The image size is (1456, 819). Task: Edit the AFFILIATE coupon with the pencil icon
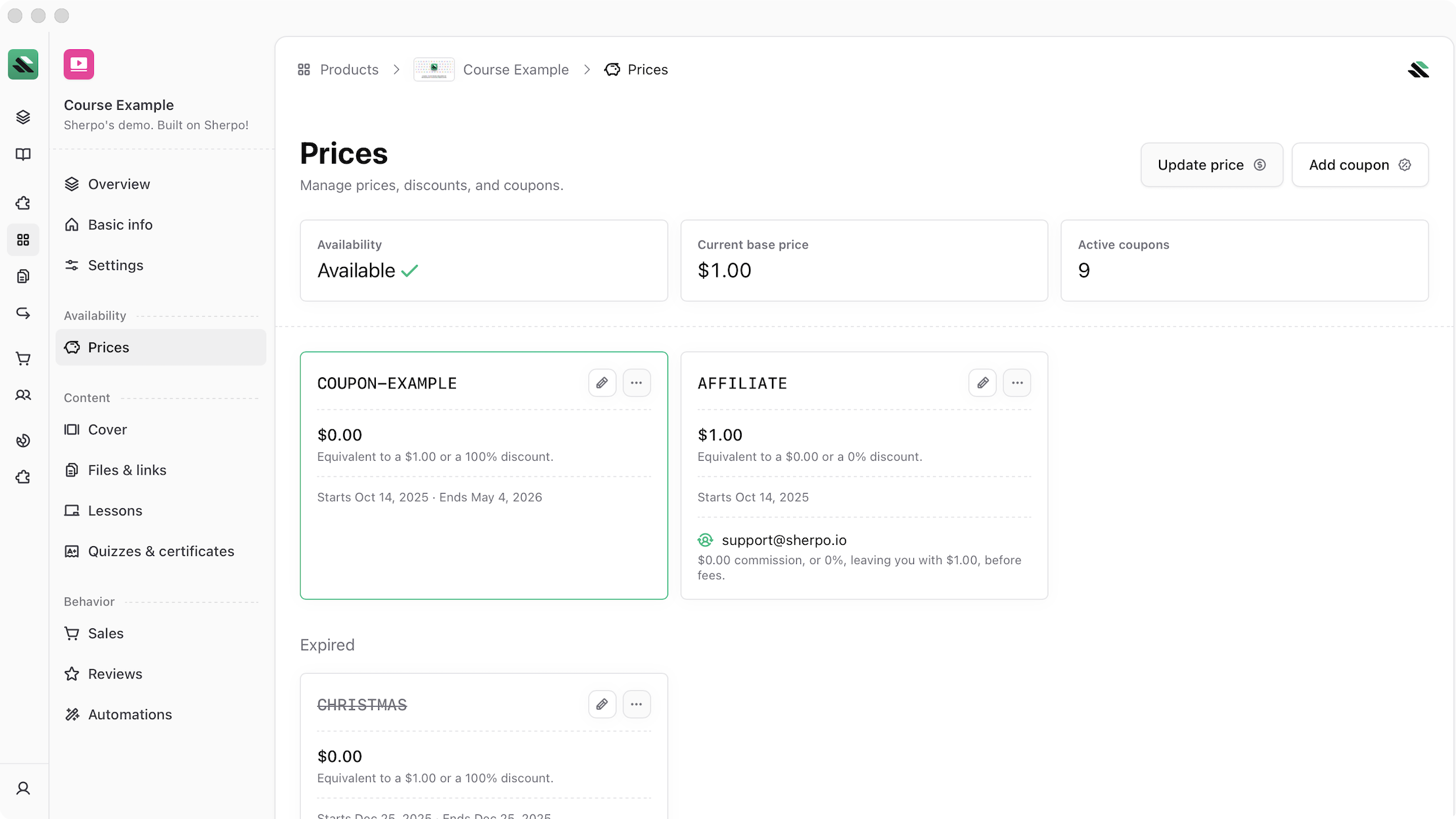tap(982, 383)
